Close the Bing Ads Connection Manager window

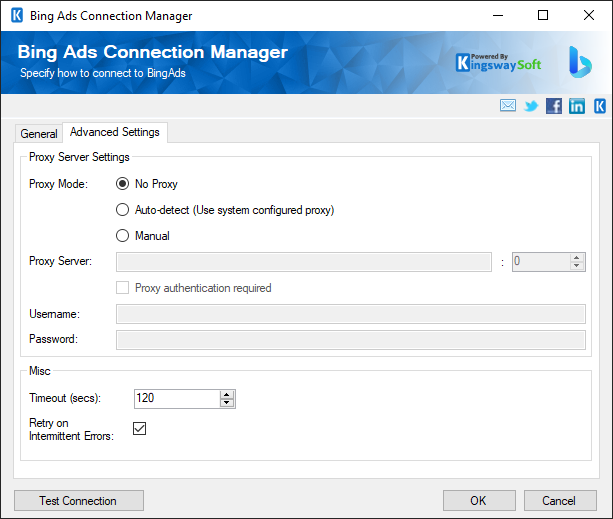pos(589,16)
